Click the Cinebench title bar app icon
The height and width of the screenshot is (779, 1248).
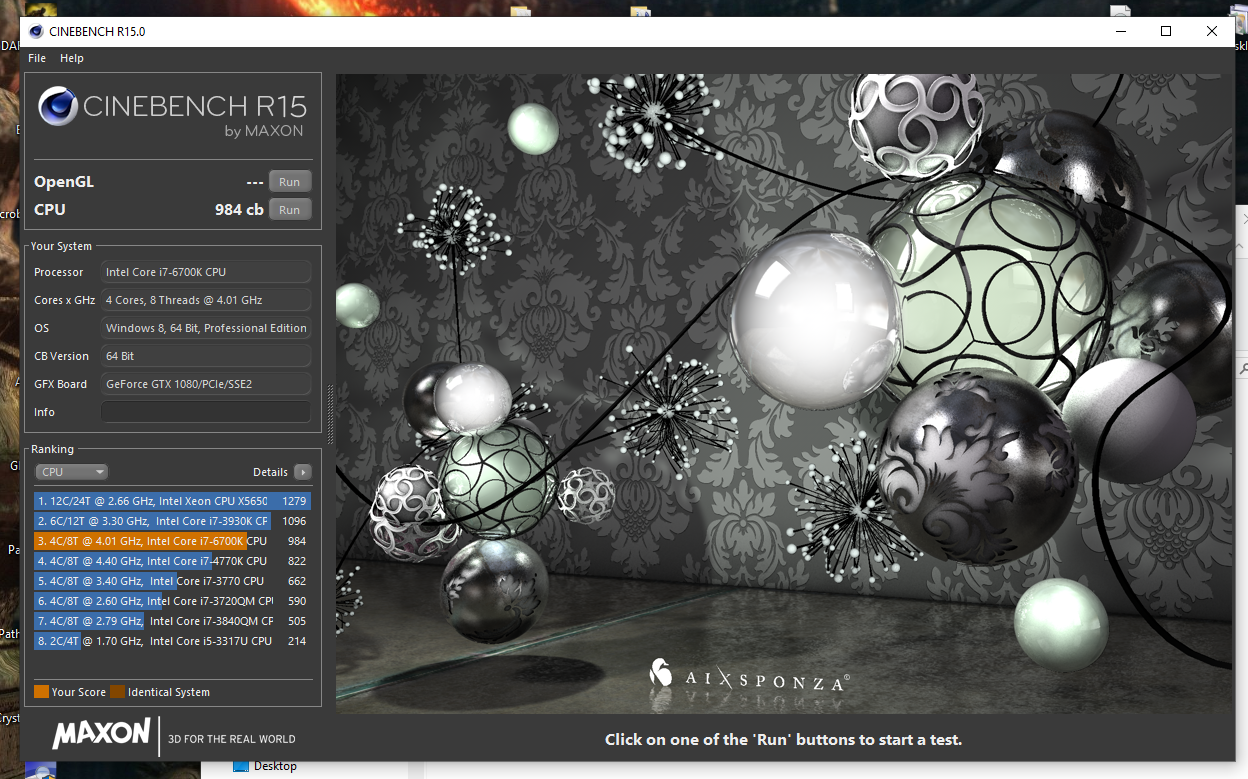(36, 31)
